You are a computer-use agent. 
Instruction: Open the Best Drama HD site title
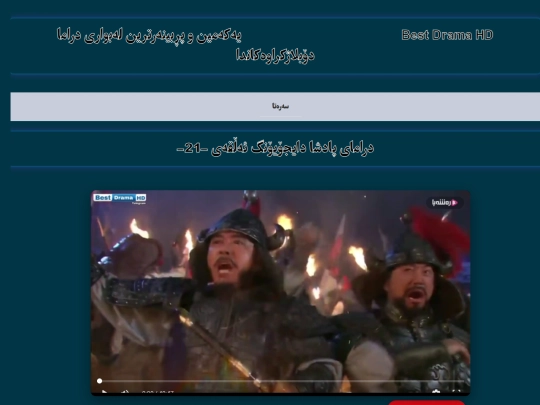click(447, 35)
